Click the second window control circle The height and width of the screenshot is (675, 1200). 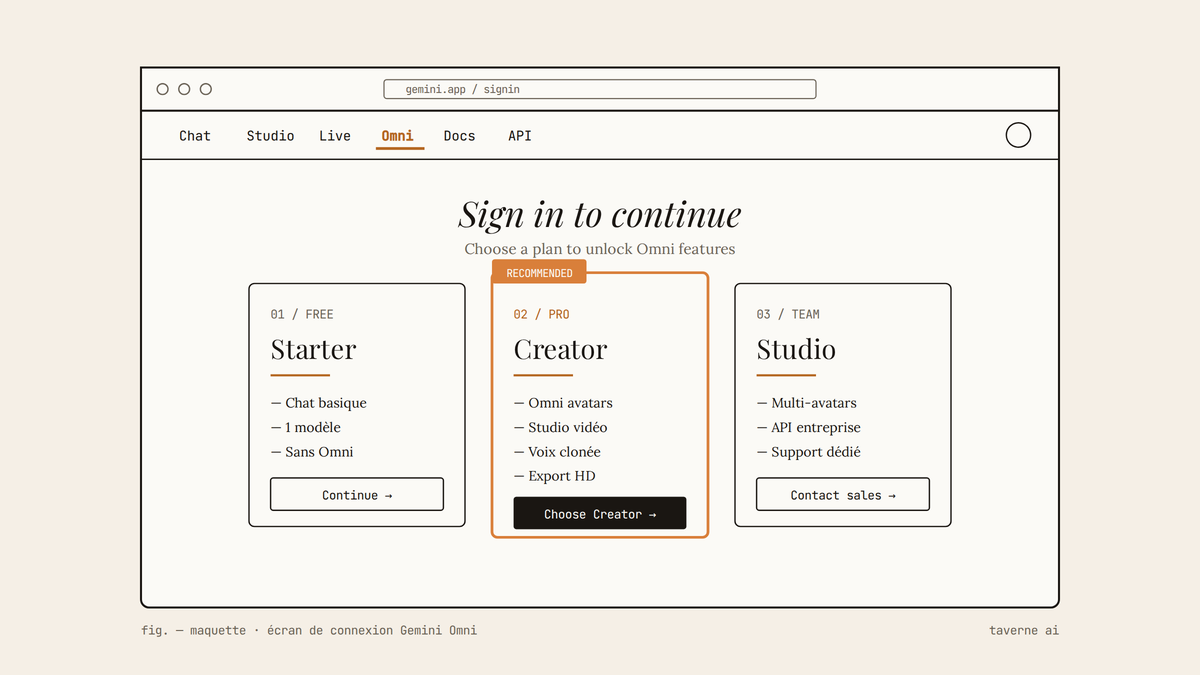pos(184,89)
